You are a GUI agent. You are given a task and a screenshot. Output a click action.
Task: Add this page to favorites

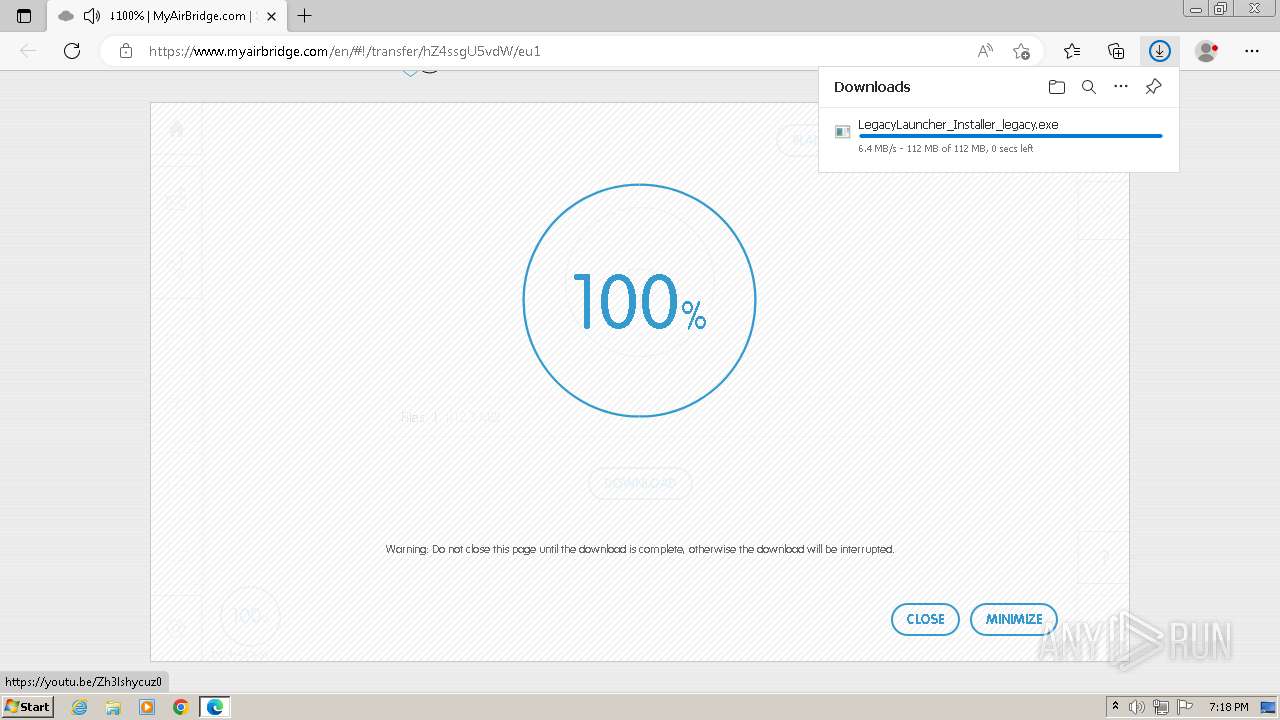coord(1021,51)
